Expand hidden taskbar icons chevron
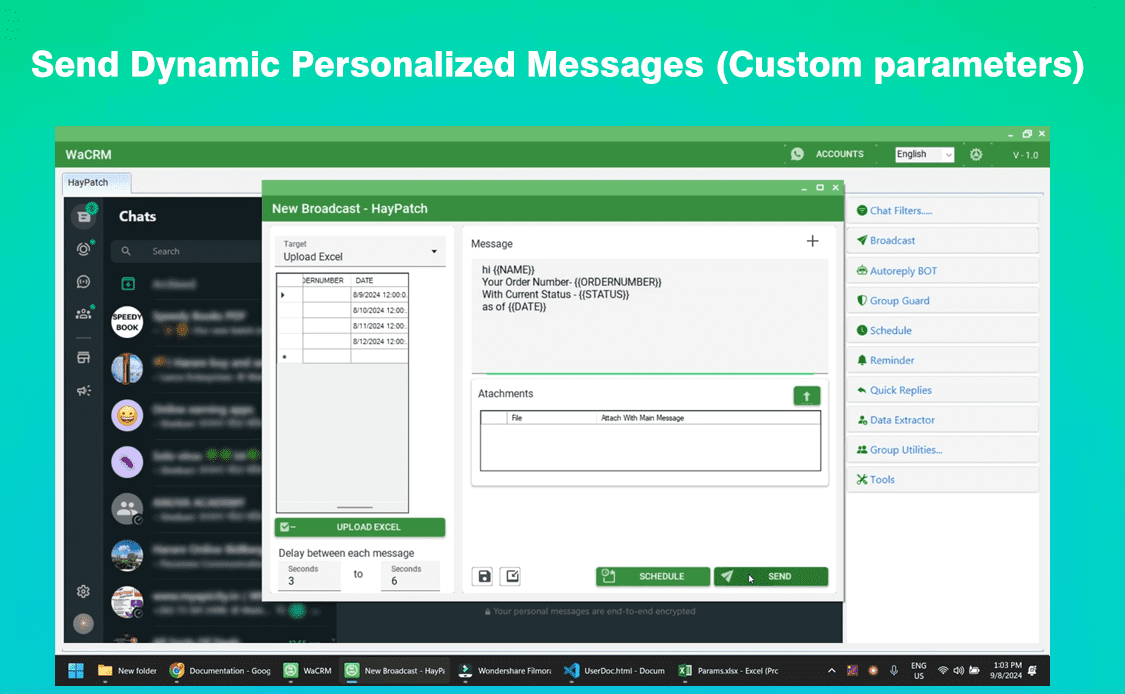The width and height of the screenshot is (1125, 694). pyautogui.click(x=831, y=671)
